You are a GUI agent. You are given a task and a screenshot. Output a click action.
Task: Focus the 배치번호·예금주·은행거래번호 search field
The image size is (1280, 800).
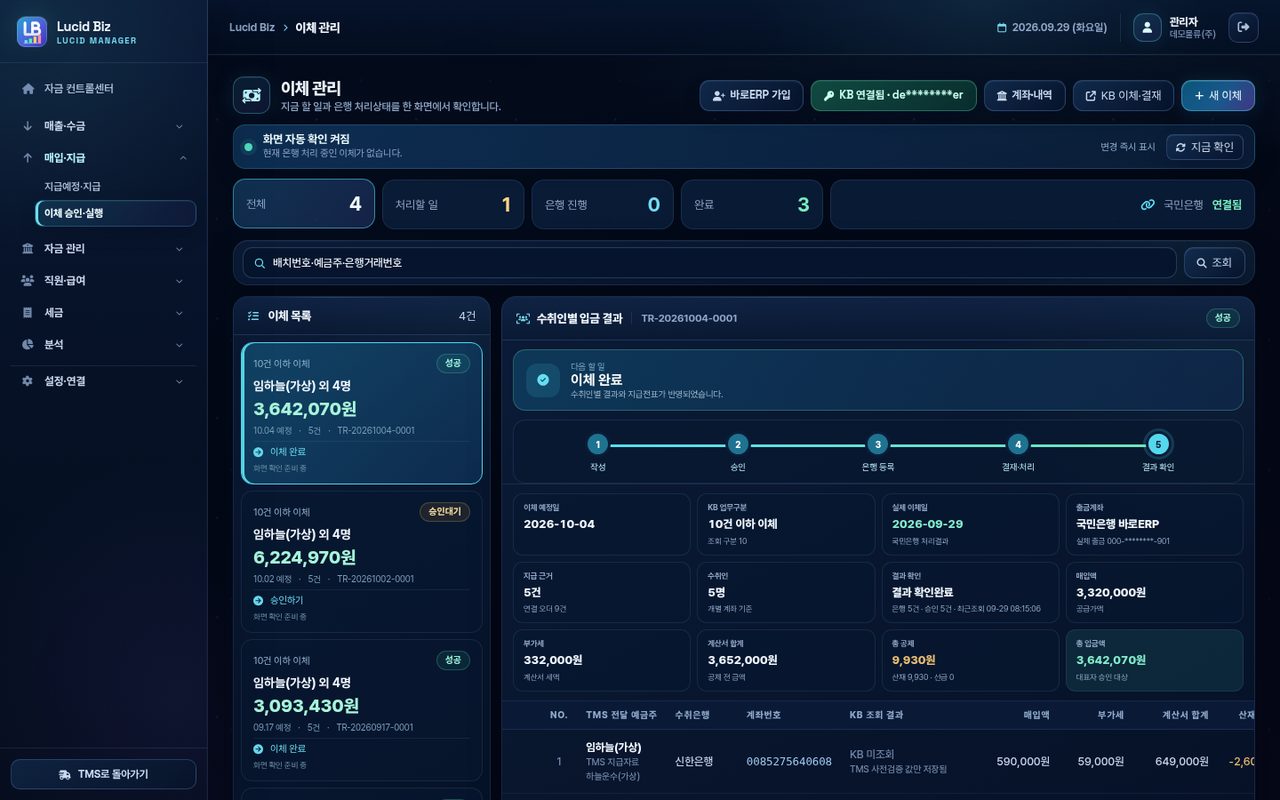(709, 263)
